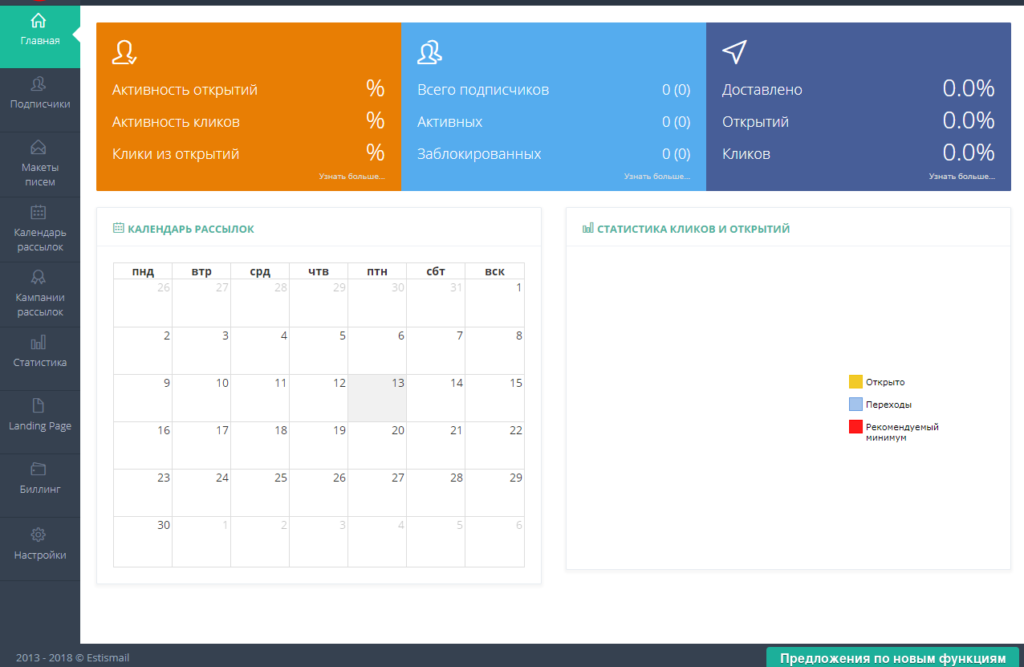
Task: Open the Подписчики menu label
Action: [40, 104]
